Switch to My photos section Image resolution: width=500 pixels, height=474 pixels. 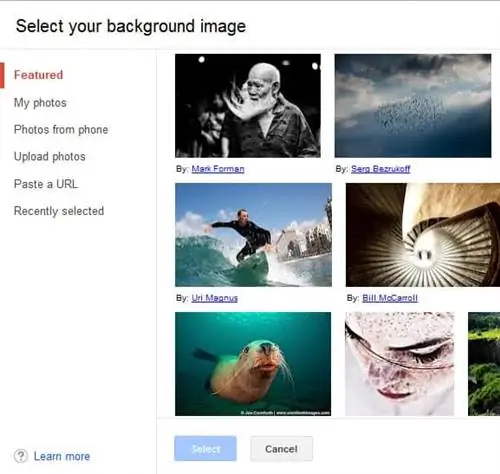coord(40,103)
